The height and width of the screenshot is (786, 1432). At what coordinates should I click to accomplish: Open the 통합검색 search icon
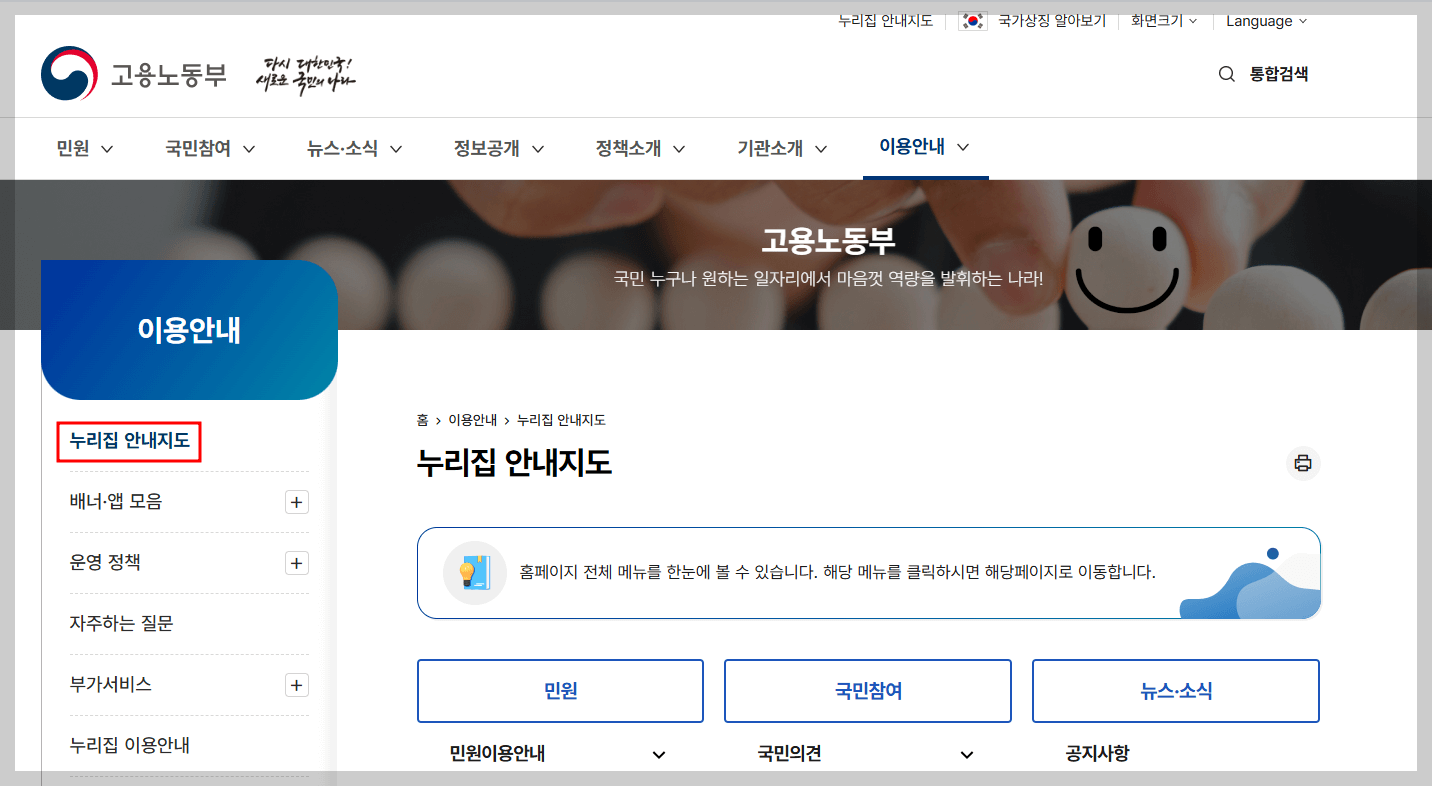point(1227,73)
